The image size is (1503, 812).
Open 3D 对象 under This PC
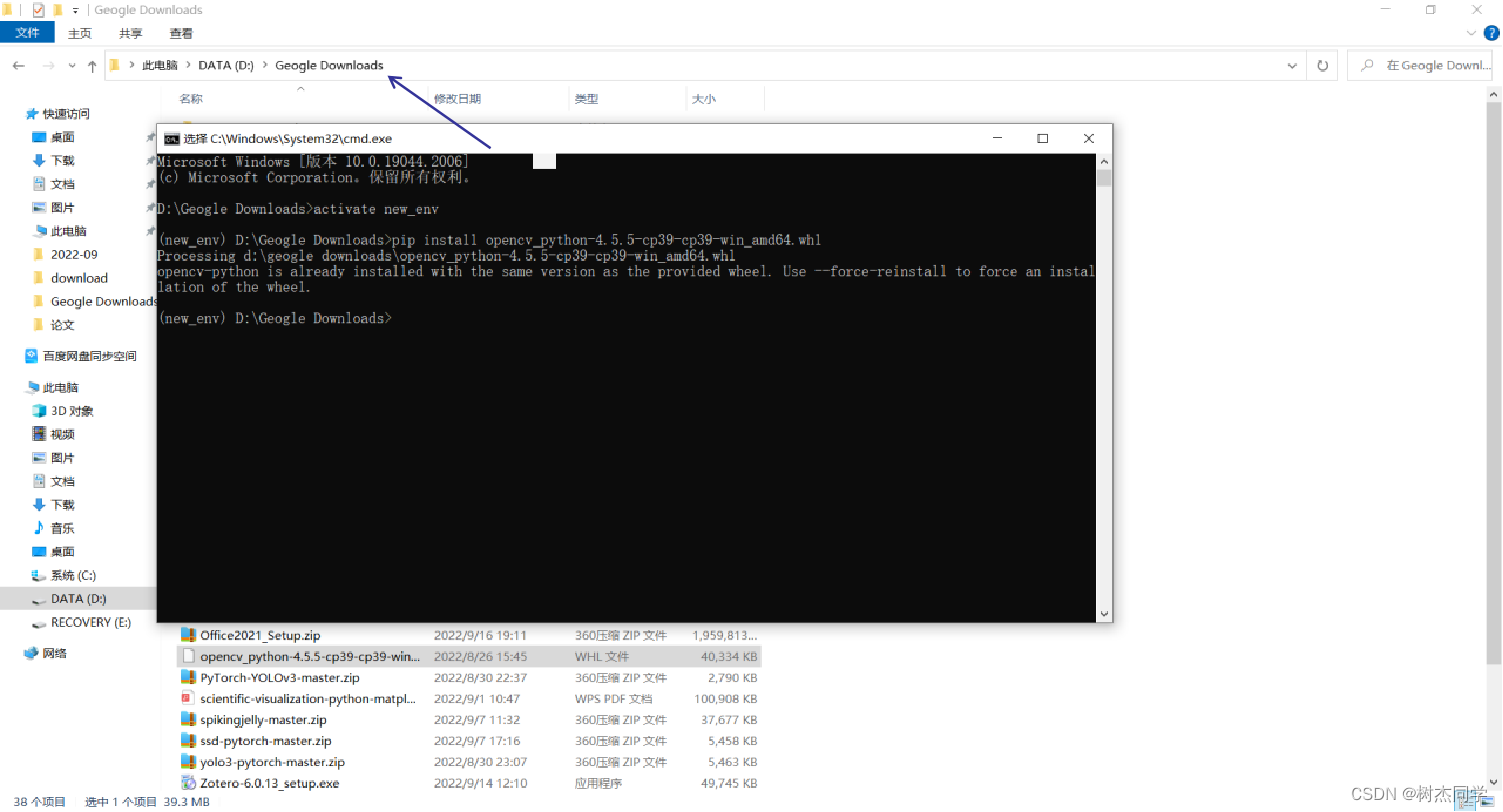click(x=72, y=411)
